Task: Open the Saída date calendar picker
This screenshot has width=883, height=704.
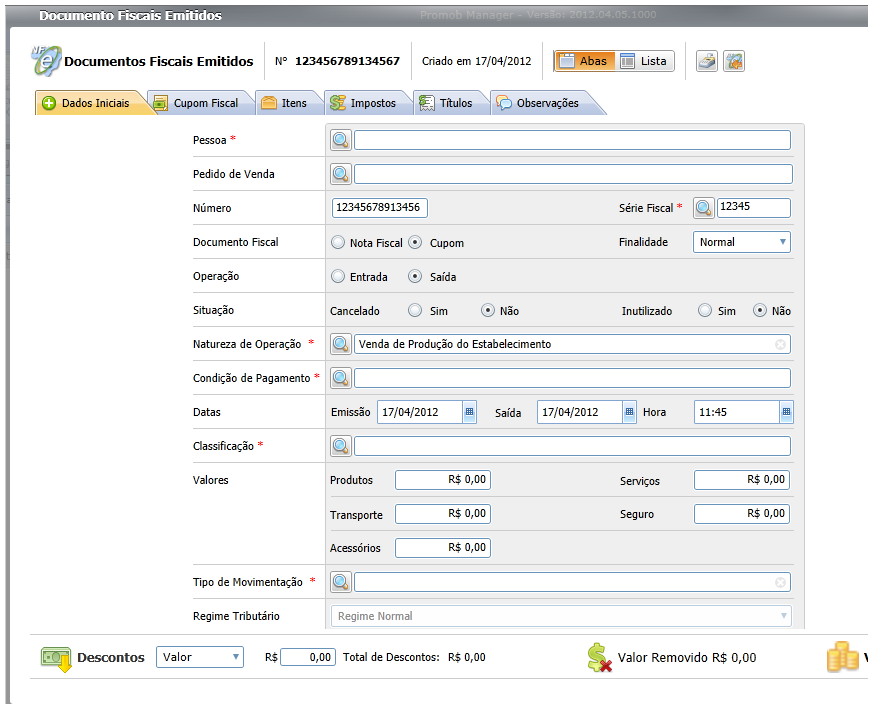Action: click(x=629, y=412)
